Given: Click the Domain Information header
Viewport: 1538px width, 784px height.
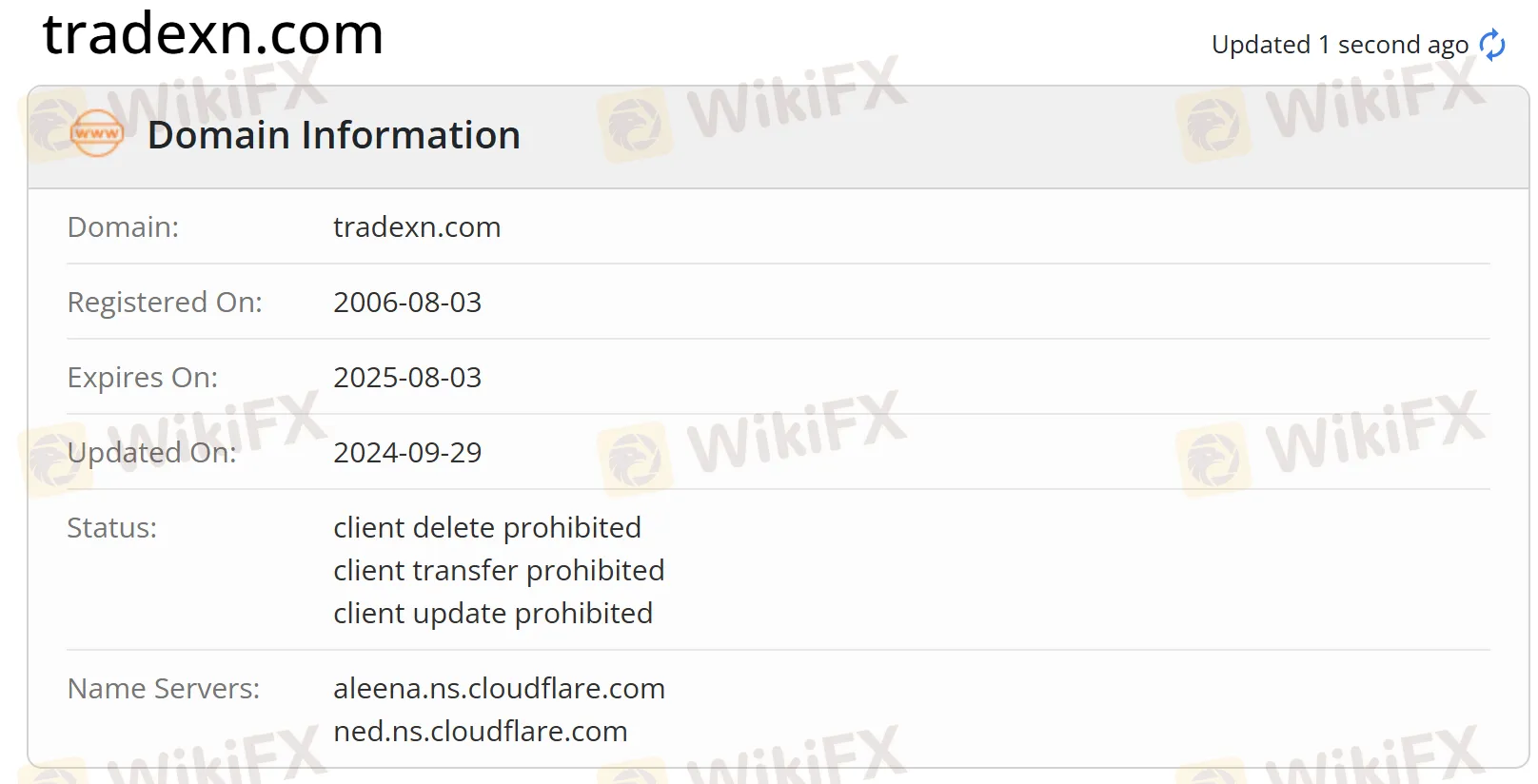Looking at the screenshot, I should point(334,135).
